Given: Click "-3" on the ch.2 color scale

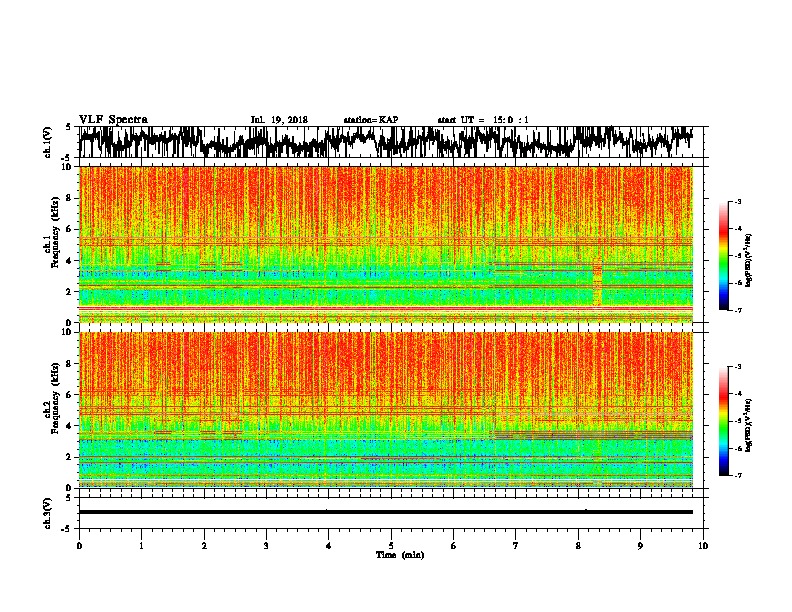Looking at the screenshot, I should tap(738, 367).
